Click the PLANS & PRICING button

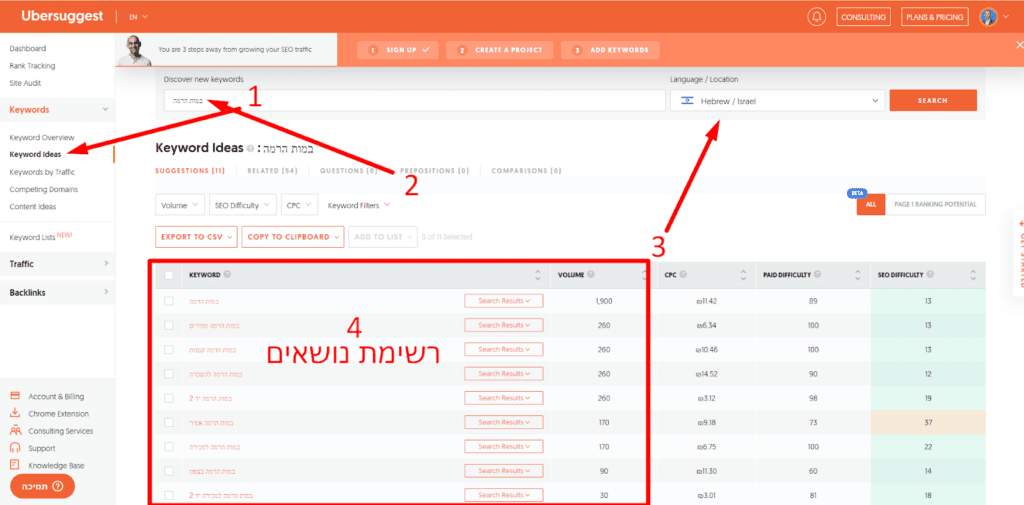(x=935, y=17)
